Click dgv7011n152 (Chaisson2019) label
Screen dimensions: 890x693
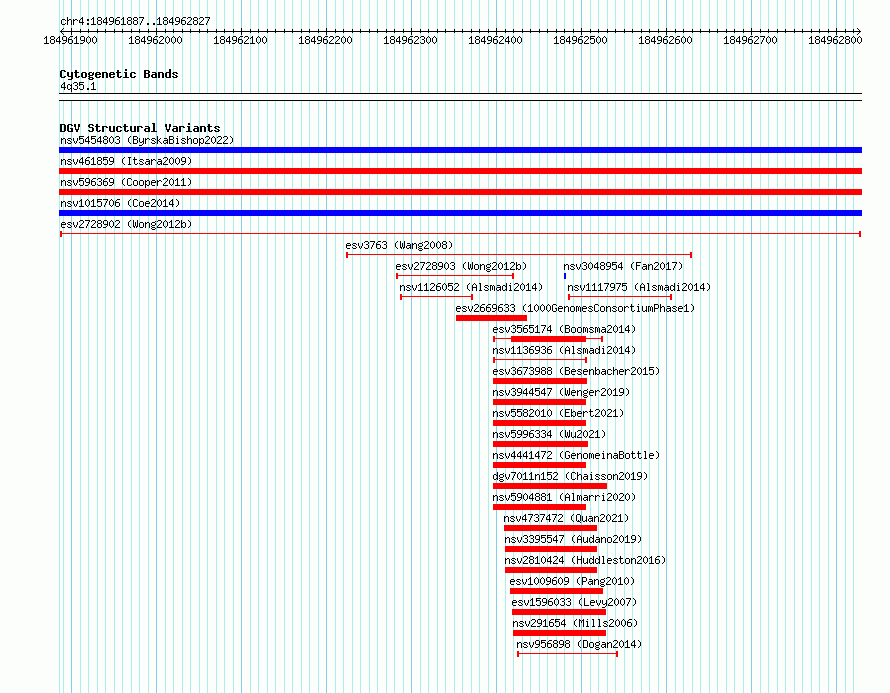tap(570, 476)
